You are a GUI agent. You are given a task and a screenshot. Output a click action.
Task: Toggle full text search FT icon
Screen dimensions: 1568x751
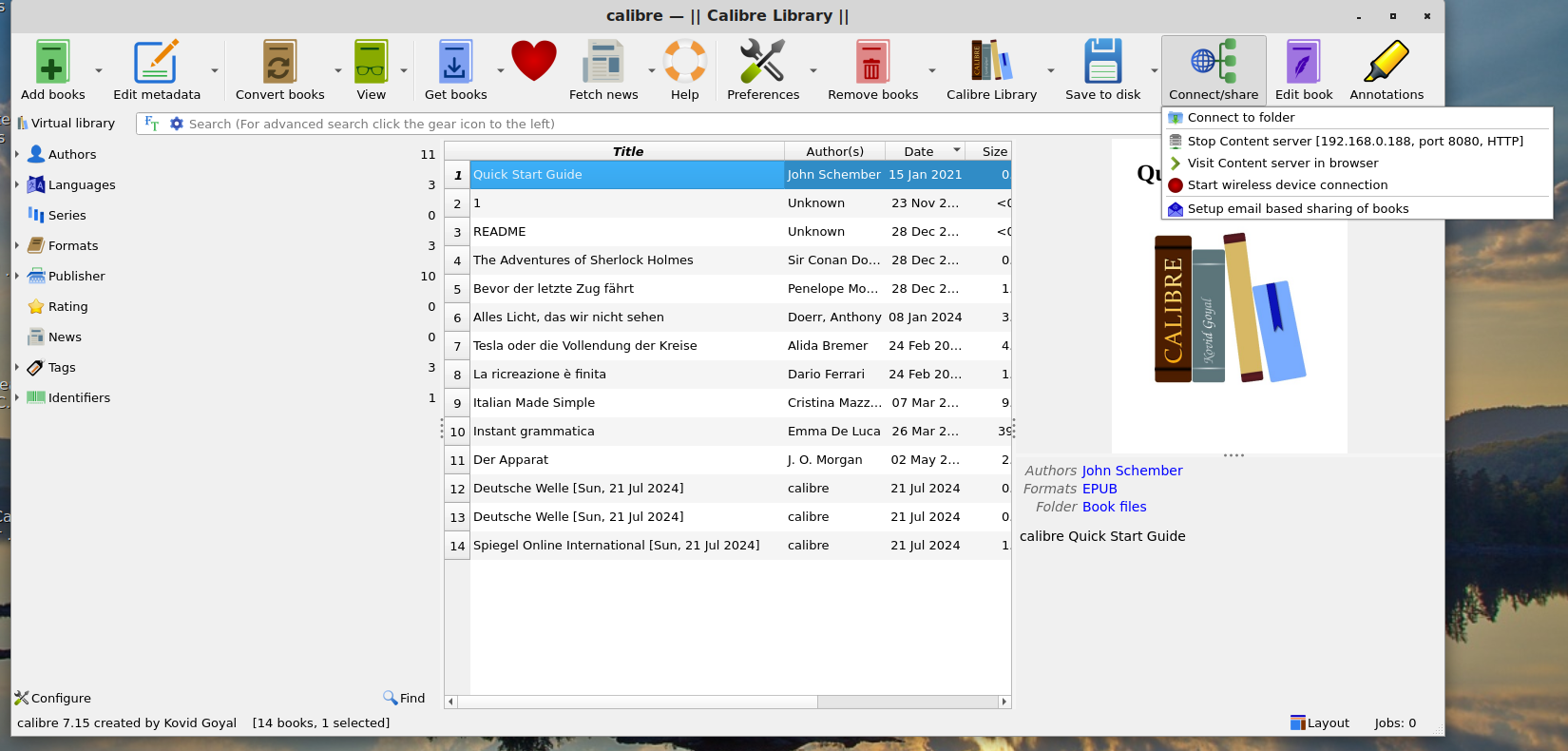pyautogui.click(x=152, y=124)
